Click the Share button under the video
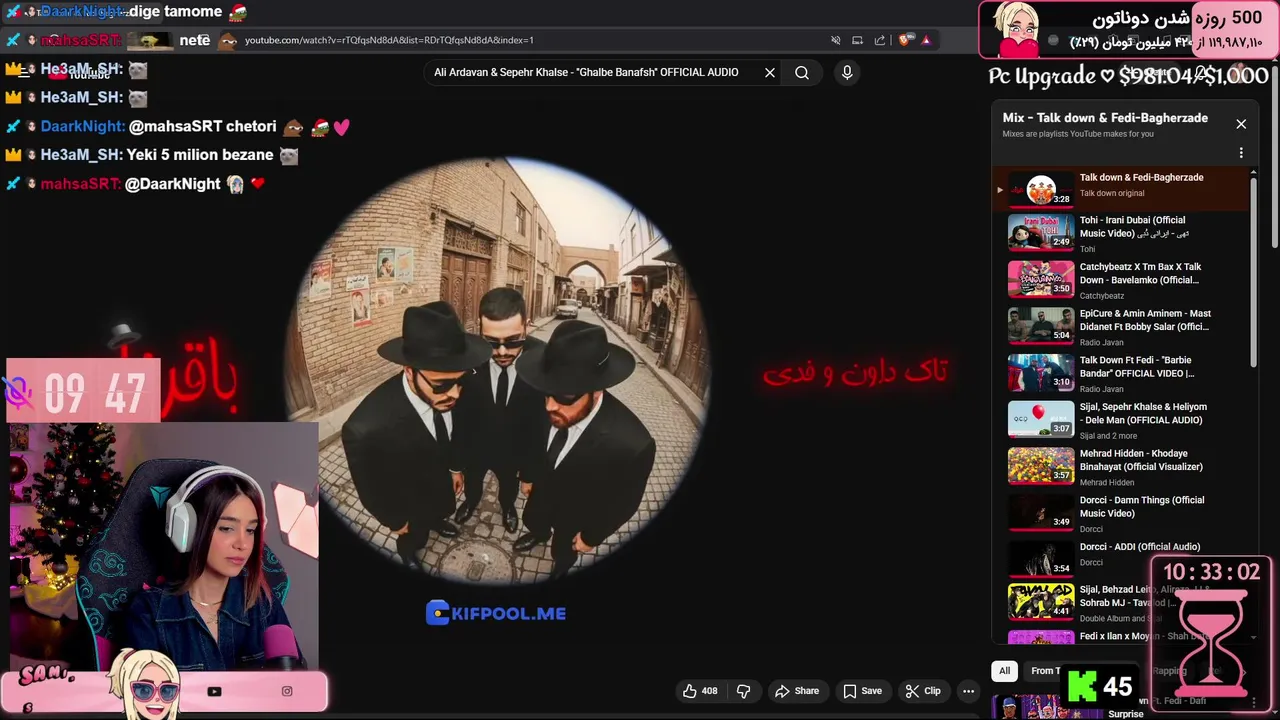Viewport: 1280px width, 720px height. (x=797, y=691)
